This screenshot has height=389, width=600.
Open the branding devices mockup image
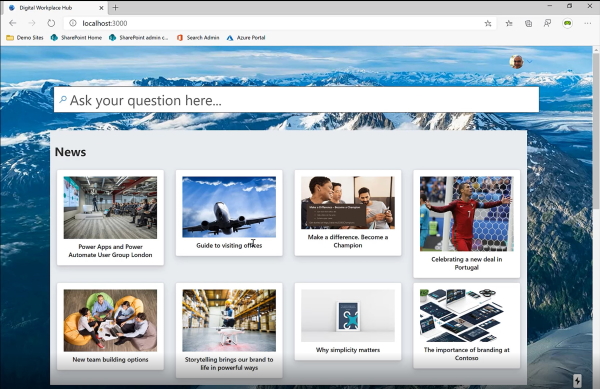coord(466,316)
